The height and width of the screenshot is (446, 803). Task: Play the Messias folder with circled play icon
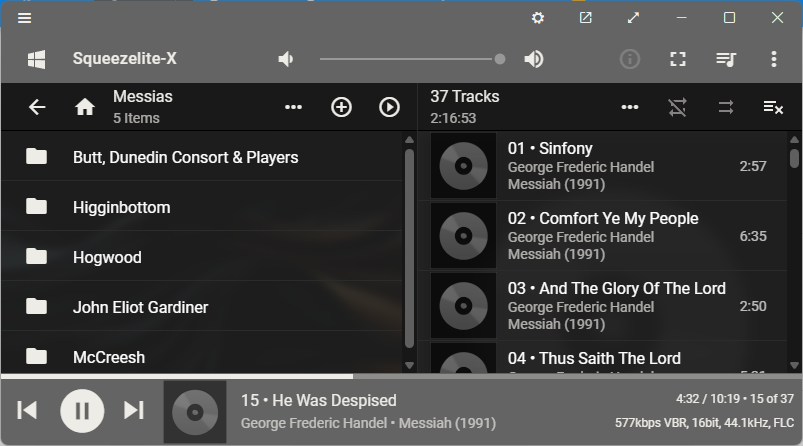(x=389, y=107)
